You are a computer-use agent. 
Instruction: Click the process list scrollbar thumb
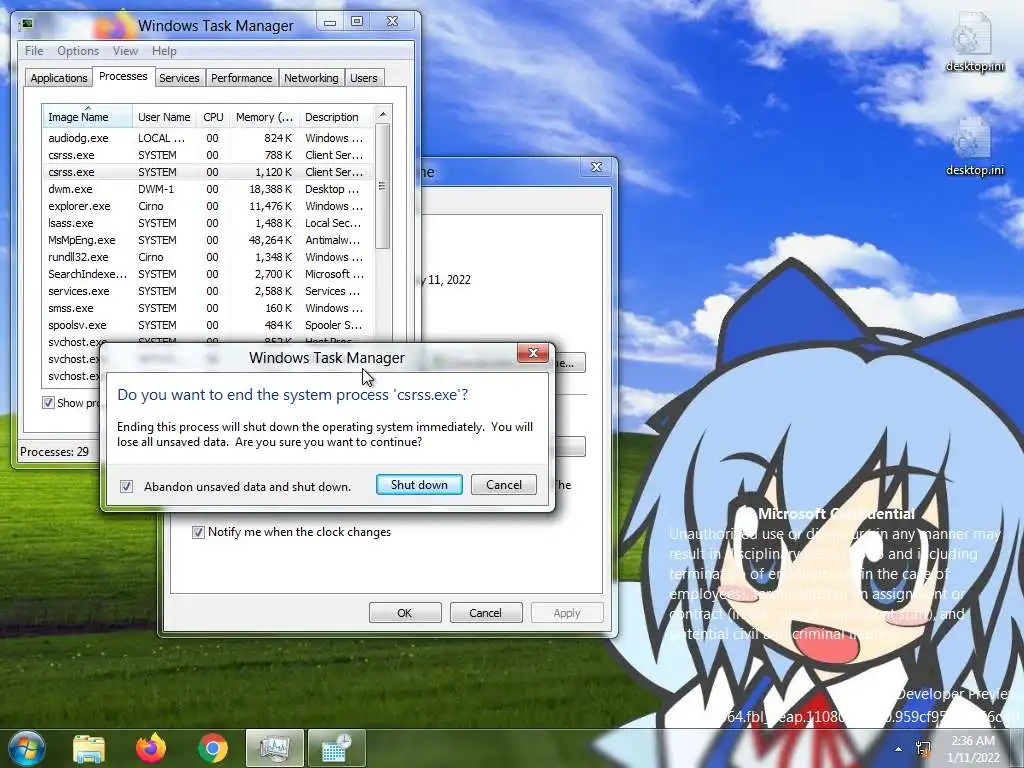tap(383, 187)
